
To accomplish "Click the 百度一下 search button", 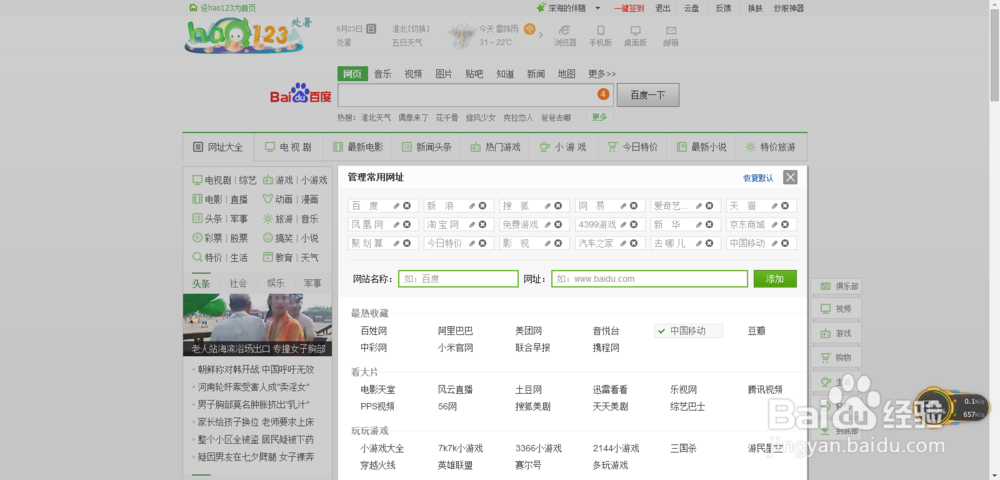I will [648, 95].
